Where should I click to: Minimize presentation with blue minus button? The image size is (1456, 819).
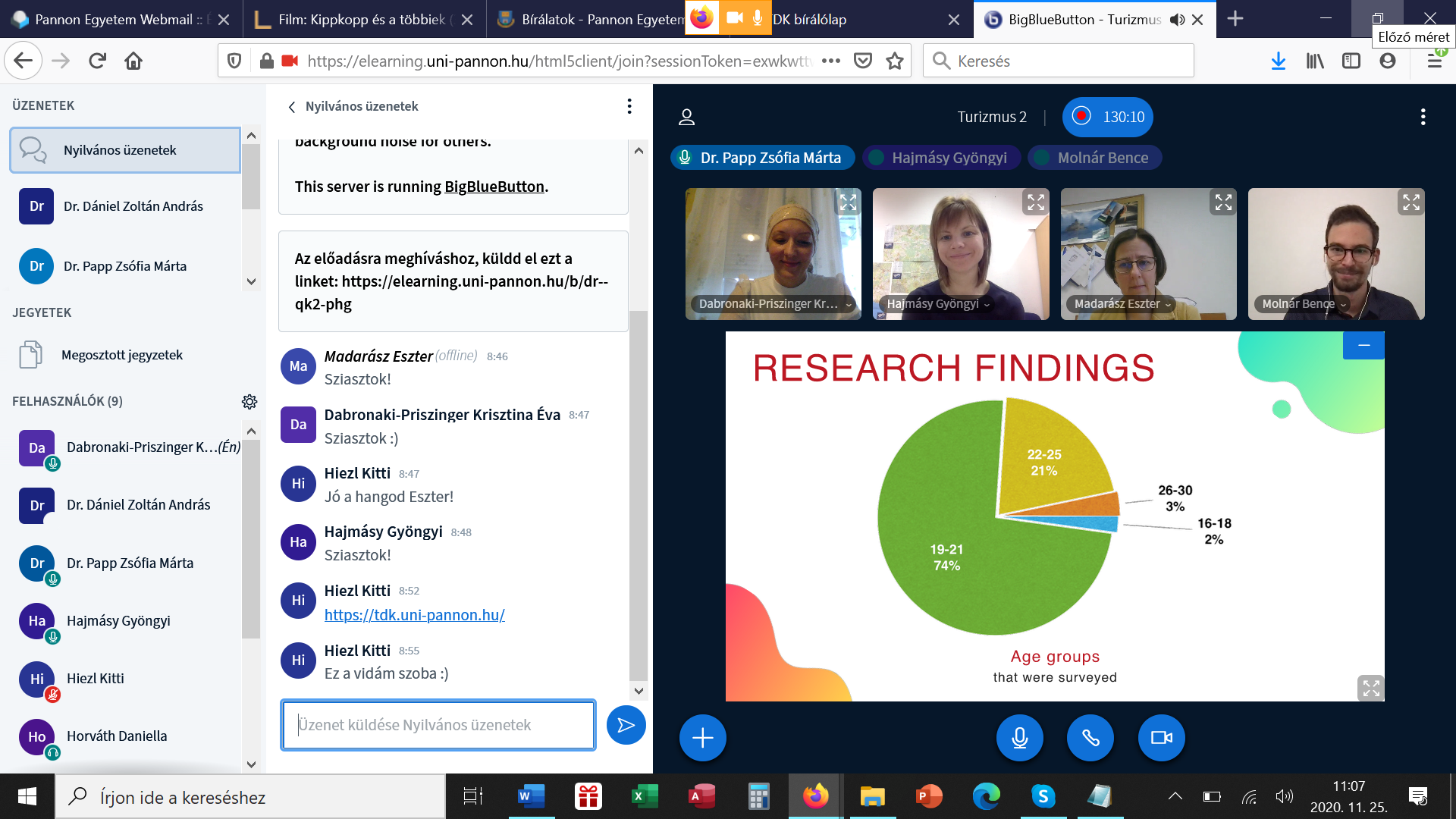1363,346
